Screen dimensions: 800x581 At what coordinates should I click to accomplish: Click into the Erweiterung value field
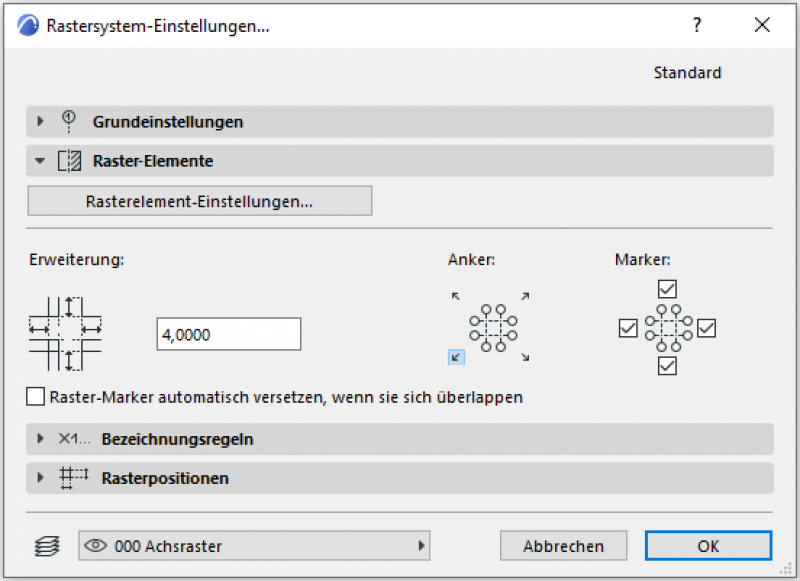pos(228,335)
